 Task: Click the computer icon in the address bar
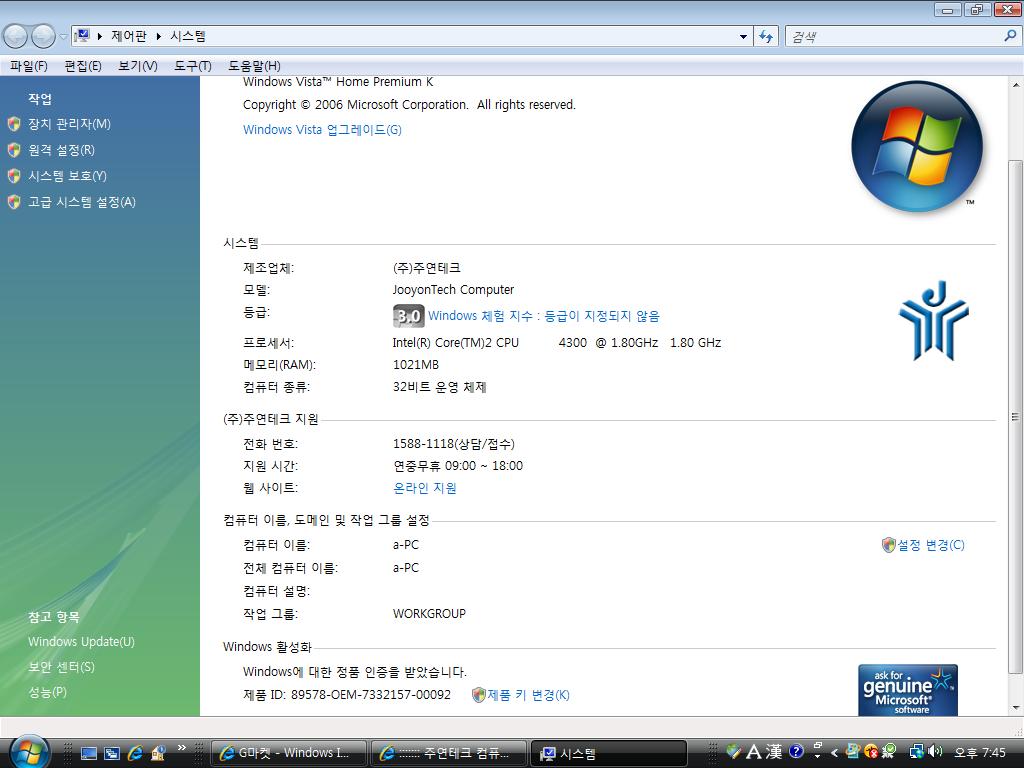(x=82, y=36)
